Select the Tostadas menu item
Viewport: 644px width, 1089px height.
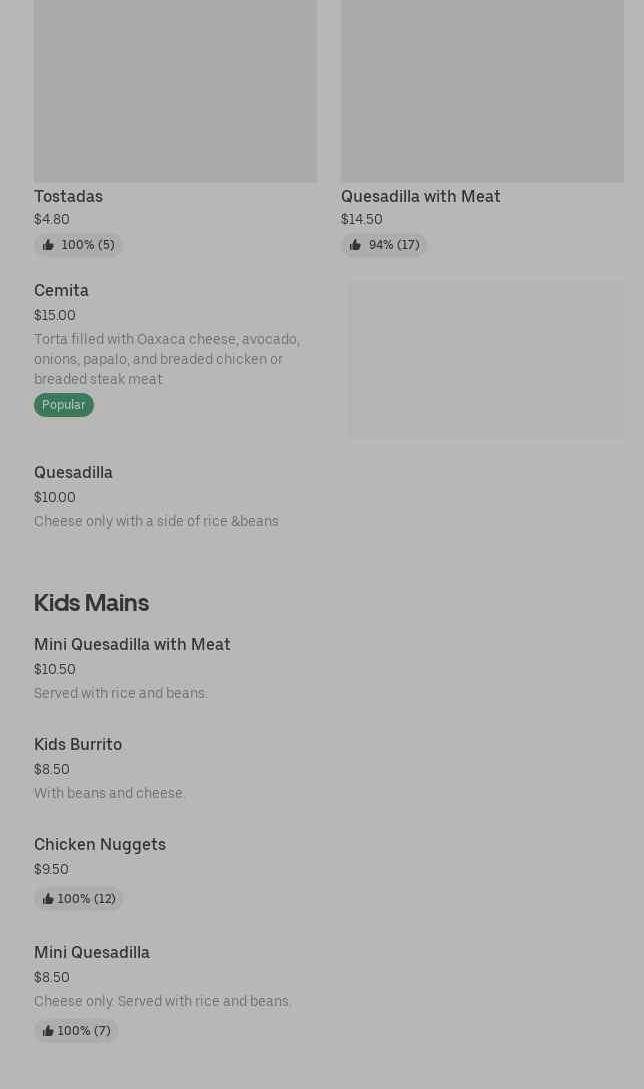tap(68, 196)
